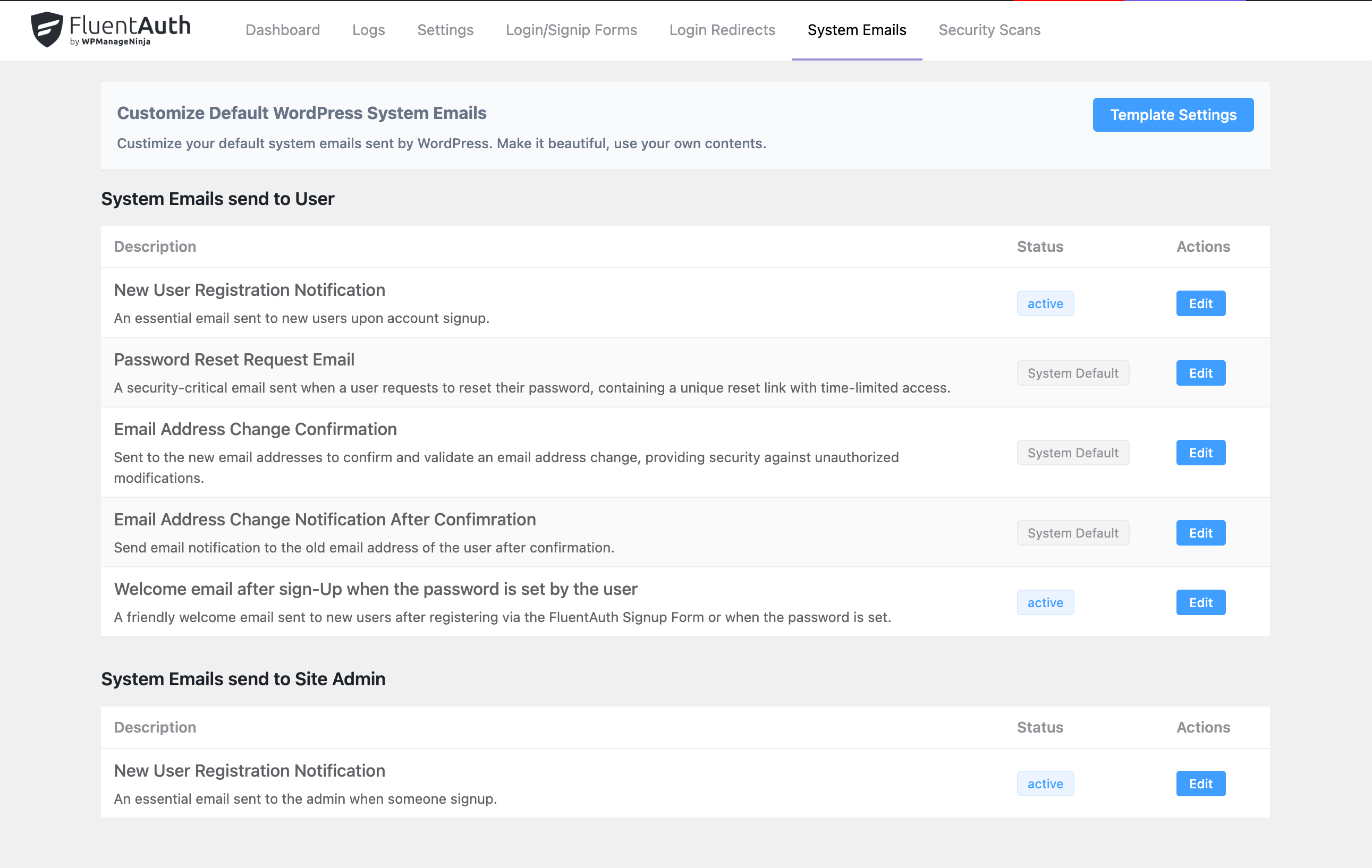The image size is (1372, 868).
Task: Click the Template Settings button
Action: tap(1173, 115)
